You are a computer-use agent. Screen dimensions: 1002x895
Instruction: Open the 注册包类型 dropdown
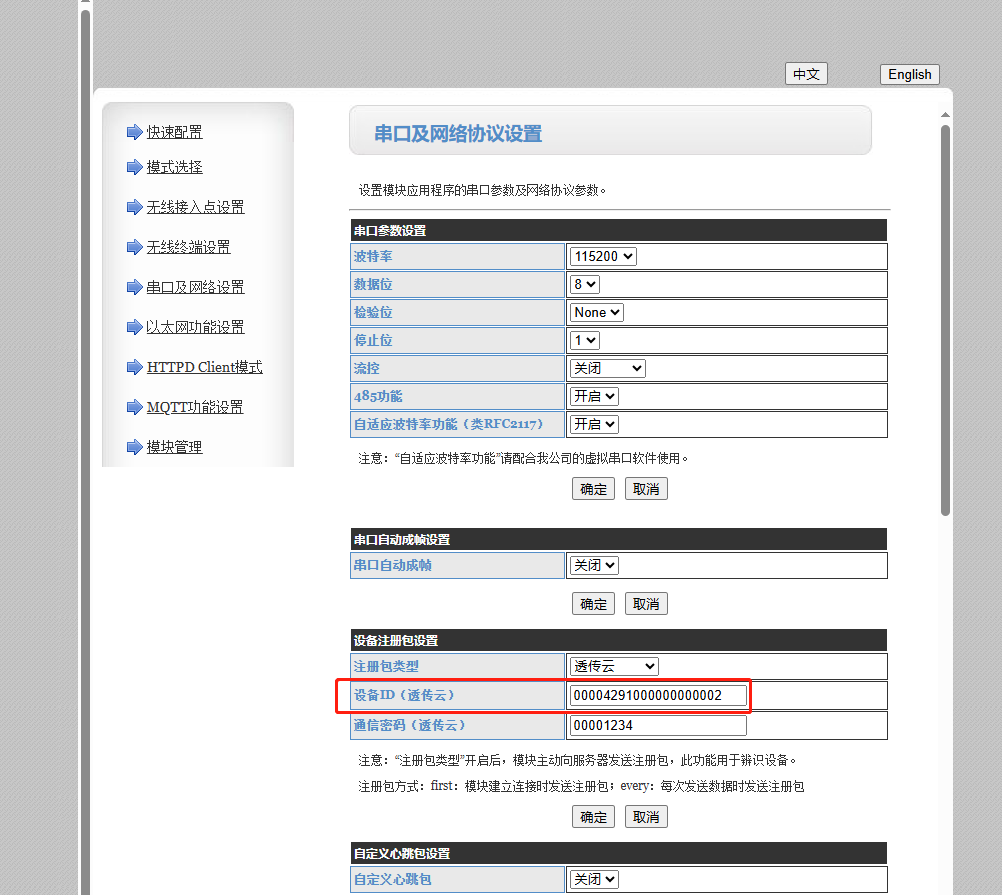[x=614, y=666]
